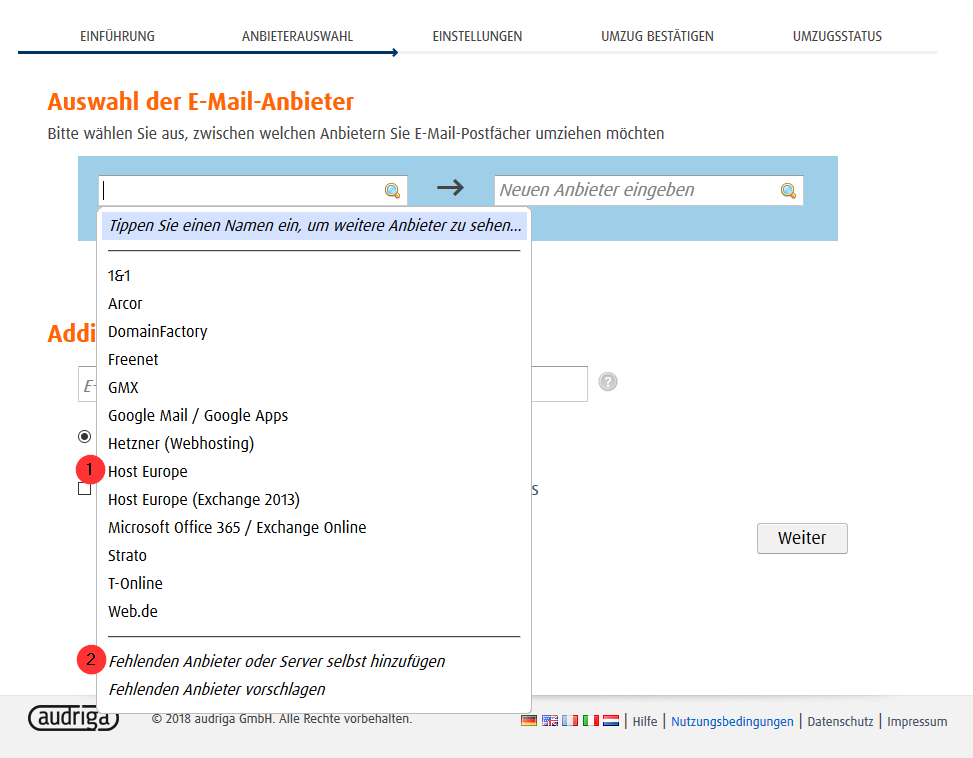Open the Impressum link
The height and width of the screenshot is (758, 973).
917,721
